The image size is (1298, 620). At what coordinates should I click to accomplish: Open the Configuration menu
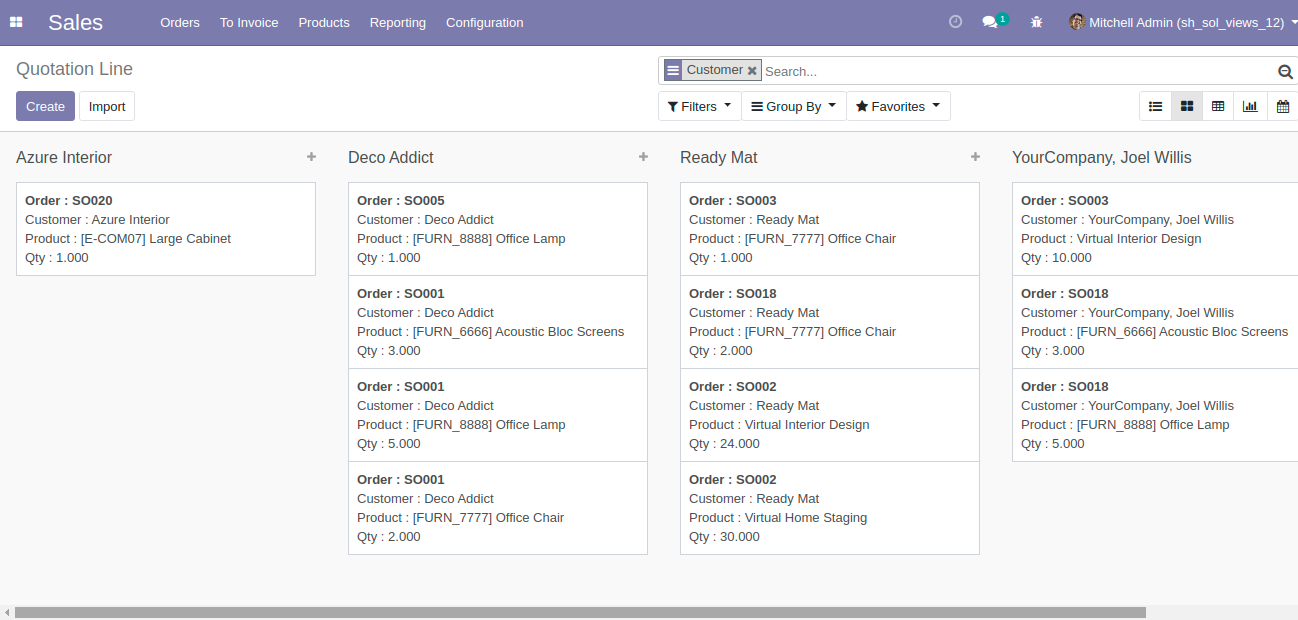(484, 22)
